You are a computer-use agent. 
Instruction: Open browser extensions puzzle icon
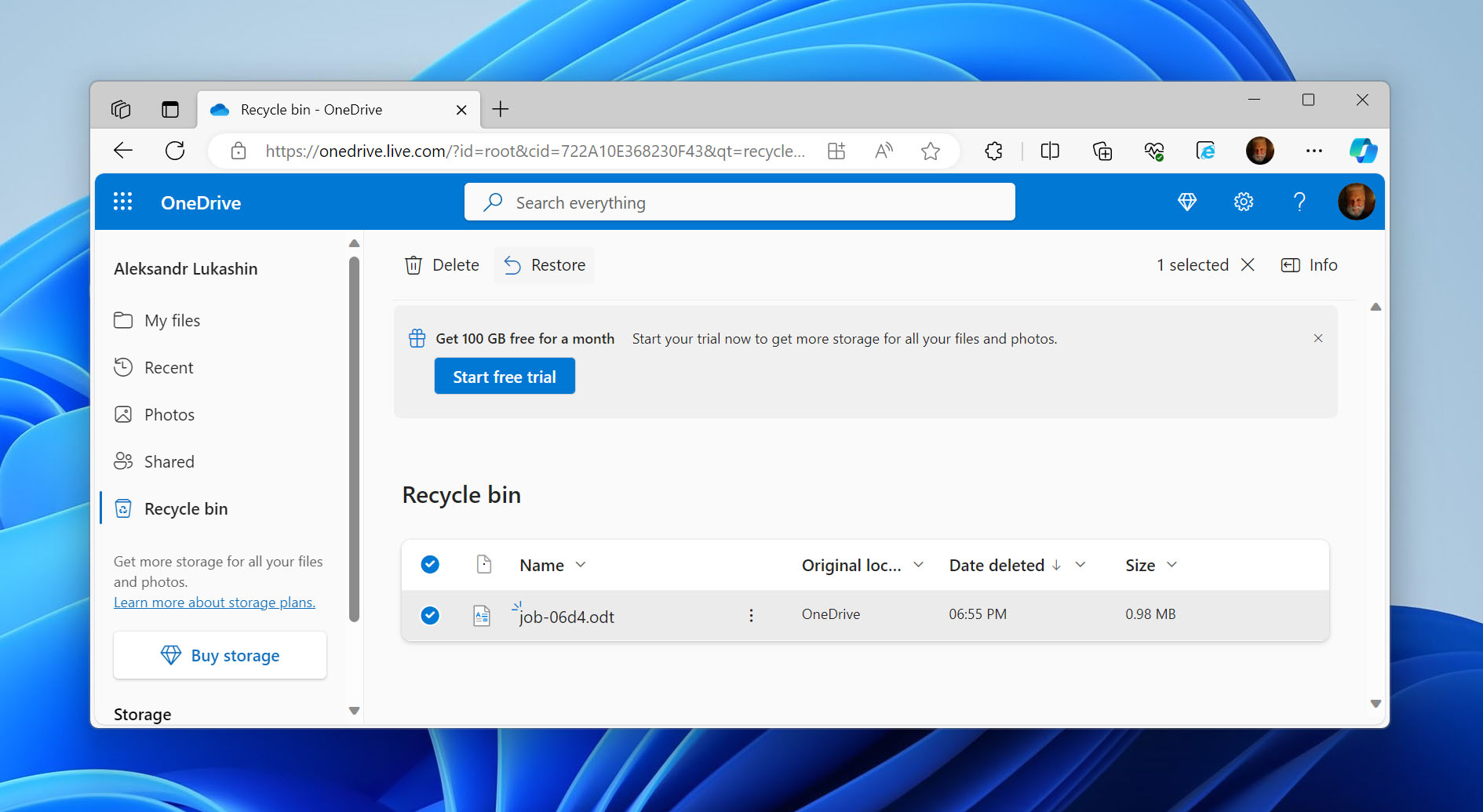tap(994, 151)
